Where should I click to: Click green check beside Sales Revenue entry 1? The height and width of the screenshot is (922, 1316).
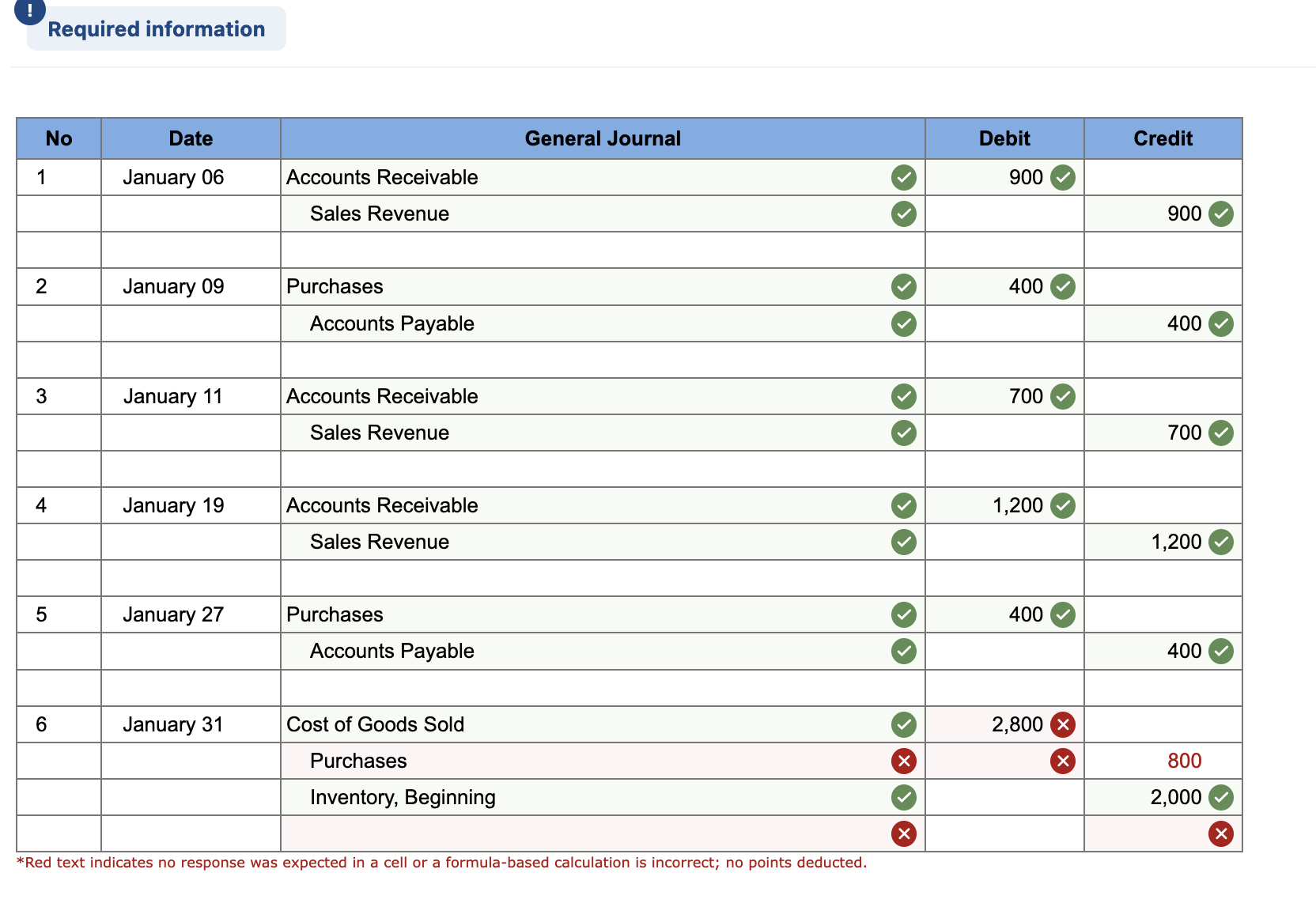click(x=904, y=213)
